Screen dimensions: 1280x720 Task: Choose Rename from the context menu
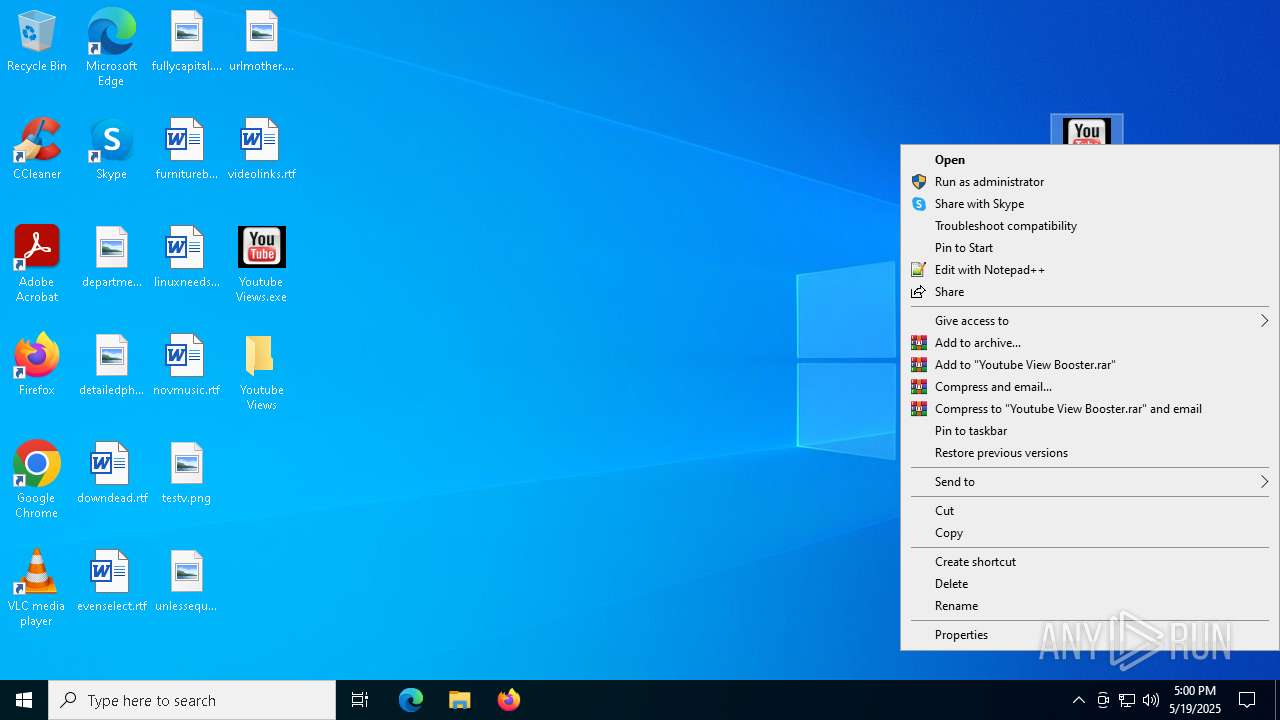(1090, 606)
